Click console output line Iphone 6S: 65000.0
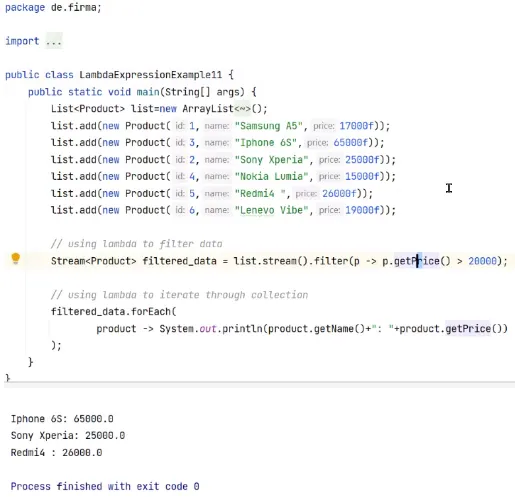515x497 pixels. [x=62, y=419]
